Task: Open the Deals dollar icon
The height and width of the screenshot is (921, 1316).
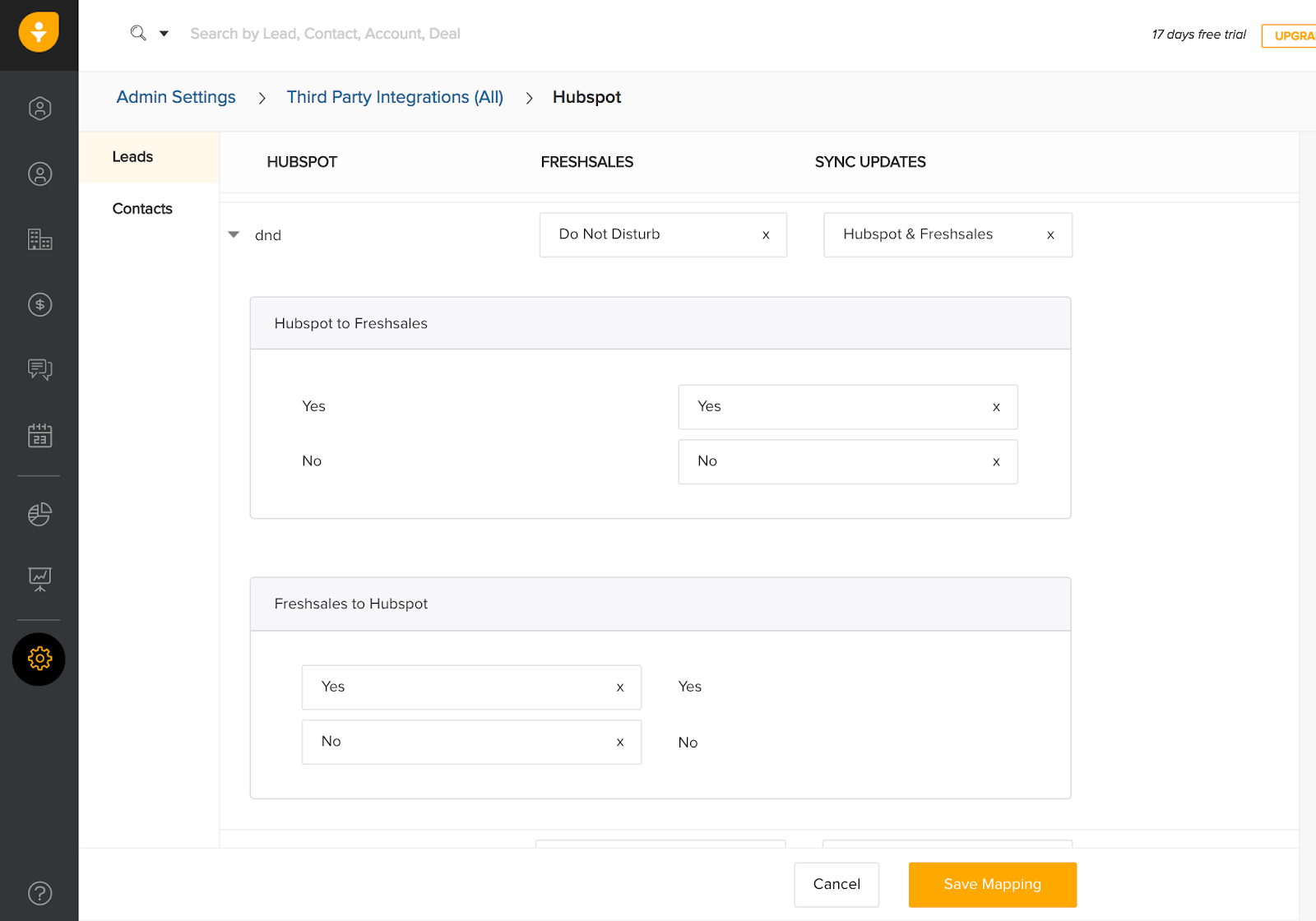Action: click(x=39, y=305)
